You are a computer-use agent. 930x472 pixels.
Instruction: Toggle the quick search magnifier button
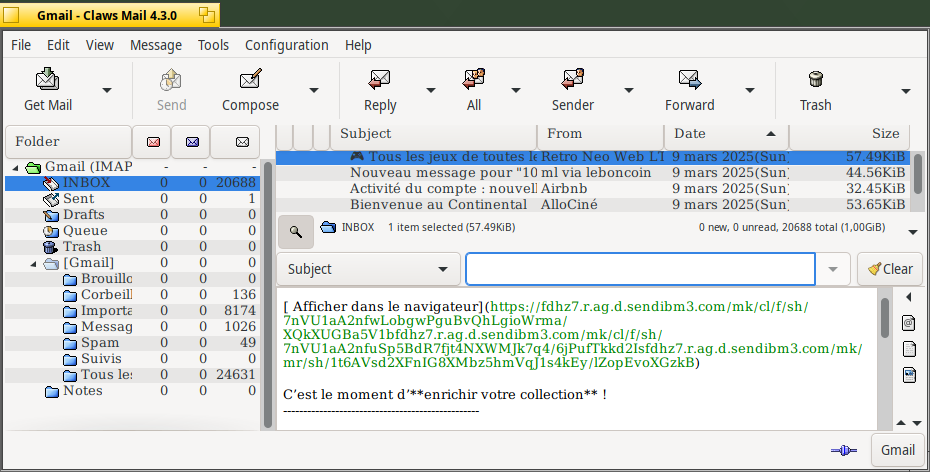point(295,232)
